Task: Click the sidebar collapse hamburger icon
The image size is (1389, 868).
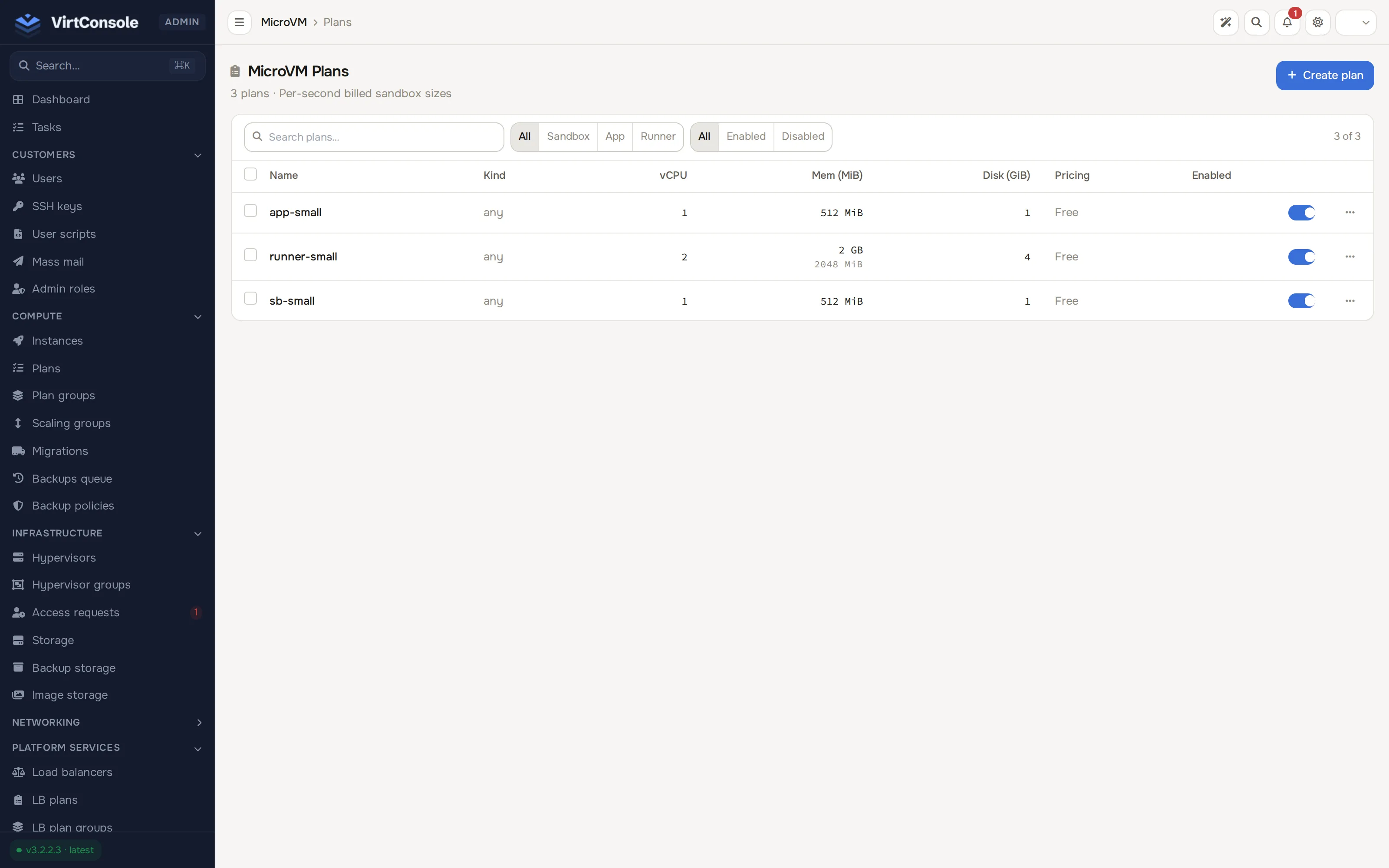Action: (x=239, y=23)
